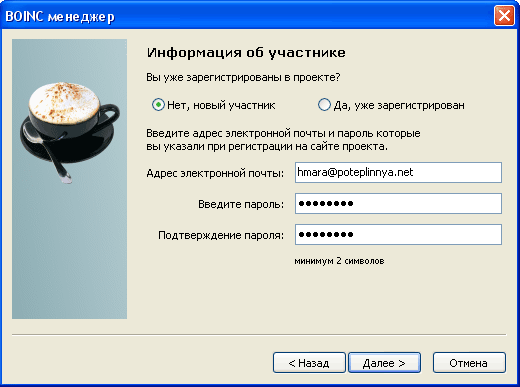Close the BOINC менеджер dialog window

click(504, 16)
